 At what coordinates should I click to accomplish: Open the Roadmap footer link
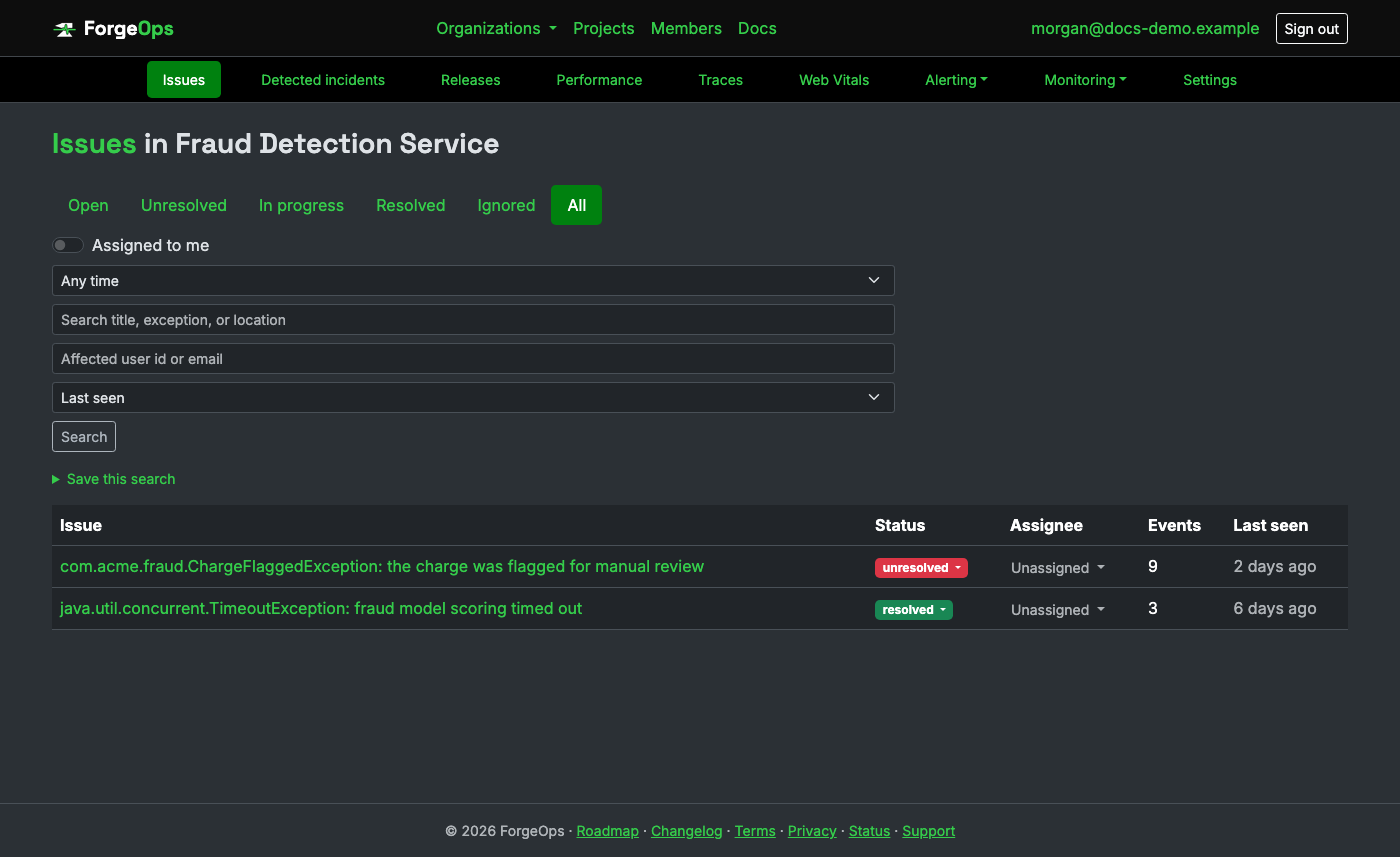[608, 831]
